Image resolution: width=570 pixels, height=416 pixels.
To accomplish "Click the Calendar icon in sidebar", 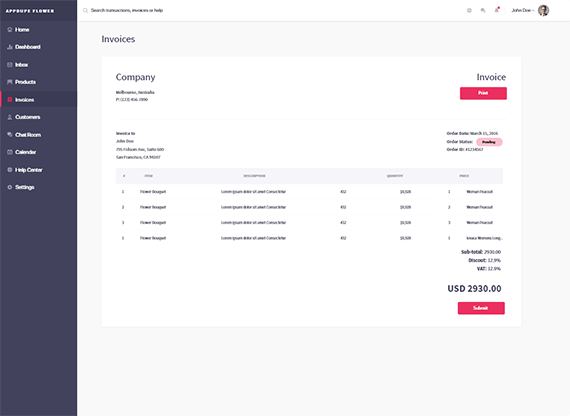I will 10,152.
